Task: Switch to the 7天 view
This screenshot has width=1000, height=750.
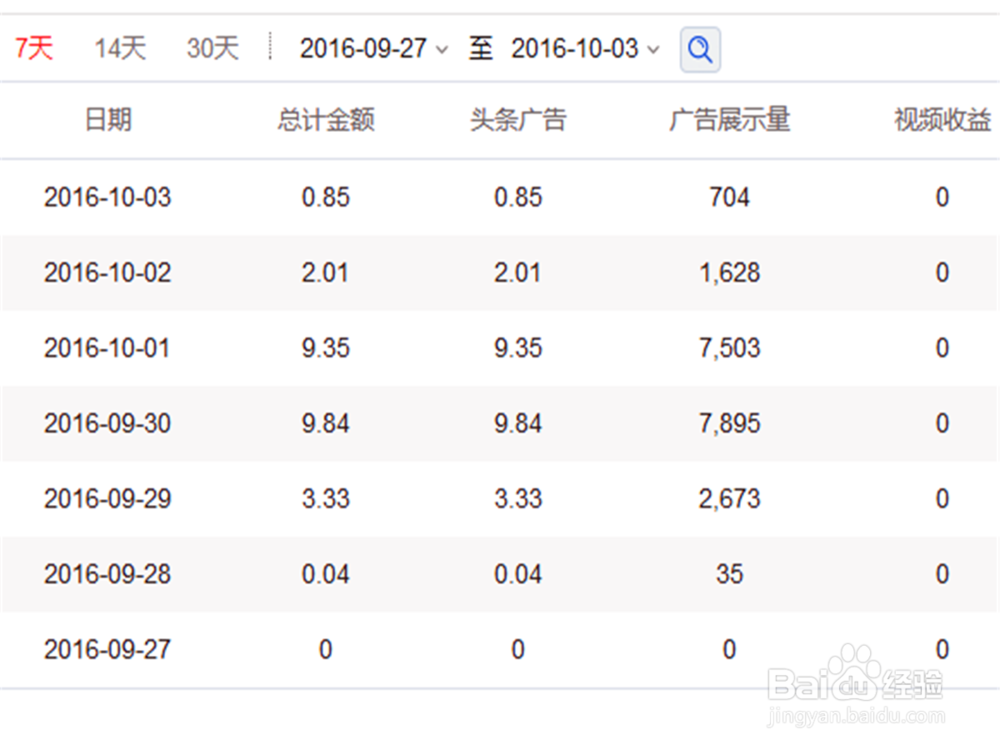Action: [x=33, y=48]
